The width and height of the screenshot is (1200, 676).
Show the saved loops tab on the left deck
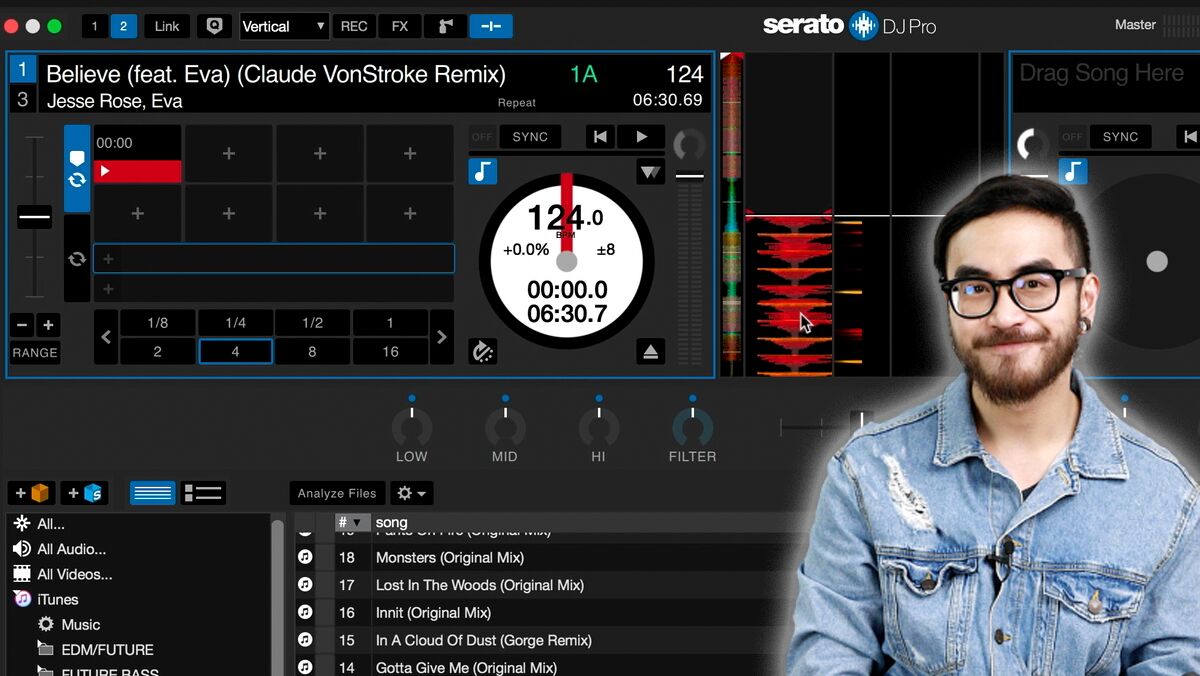tap(77, 259)
